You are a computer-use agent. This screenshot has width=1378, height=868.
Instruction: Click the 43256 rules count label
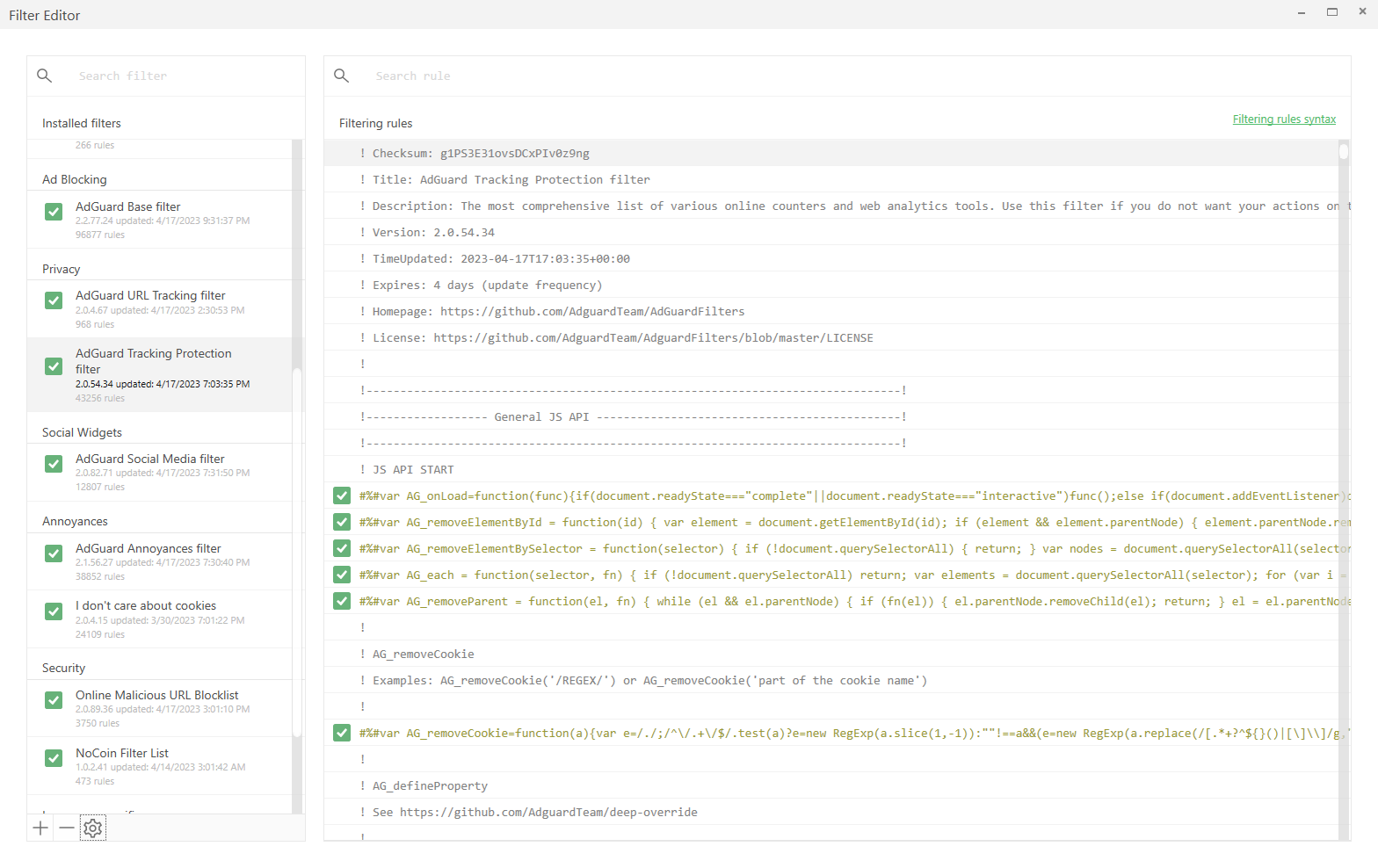100,398
